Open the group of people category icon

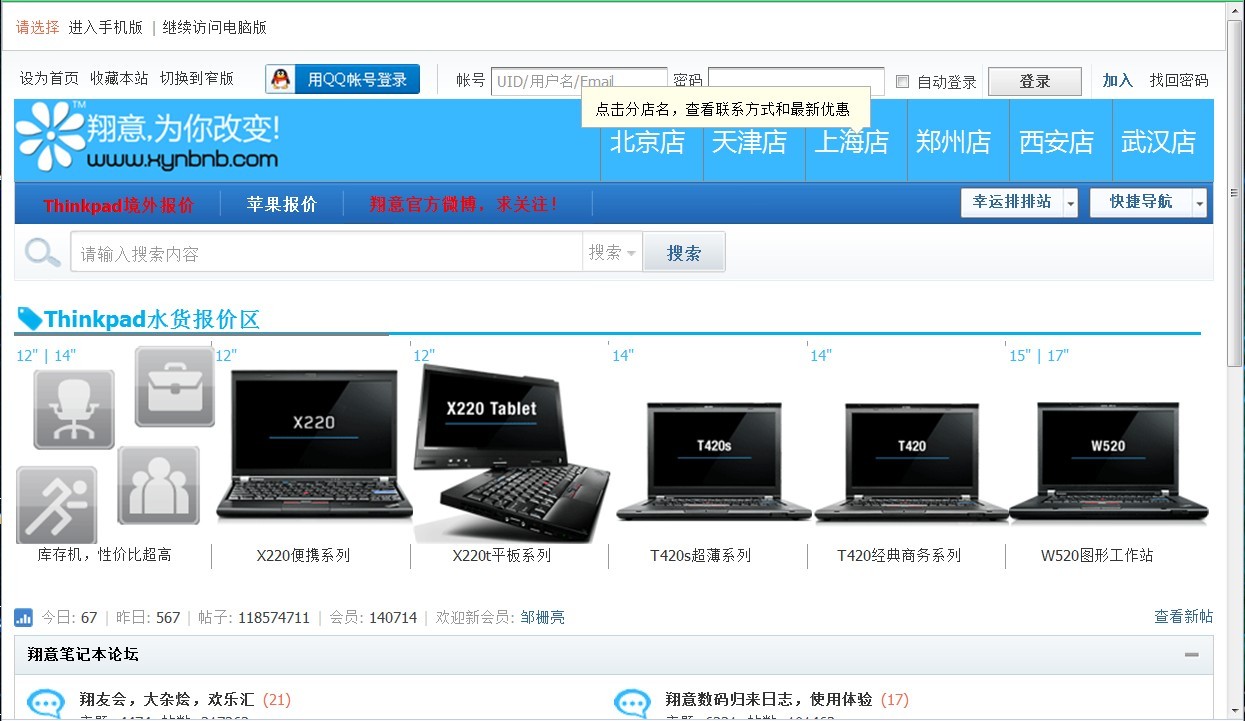(158, 485)
